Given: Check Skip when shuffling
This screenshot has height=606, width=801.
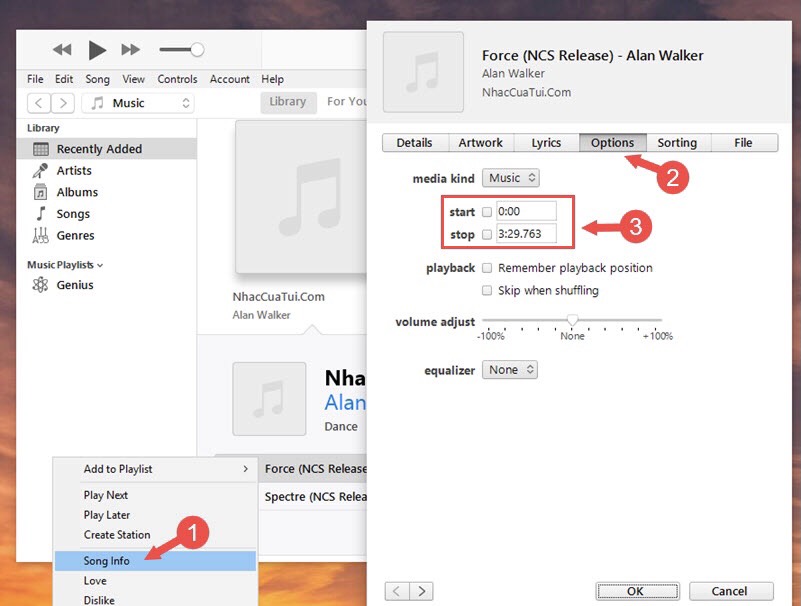Looking at the screenshot, I should pyautogui.click(x=487, y=290).
